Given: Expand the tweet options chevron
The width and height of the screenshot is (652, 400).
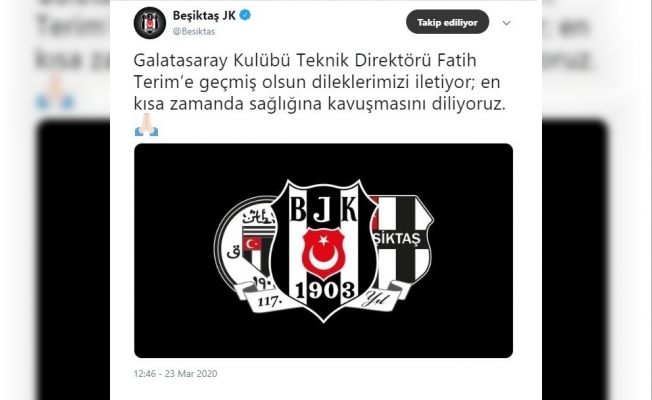Looking at the screenshot, I should click(x=506, y=23).
